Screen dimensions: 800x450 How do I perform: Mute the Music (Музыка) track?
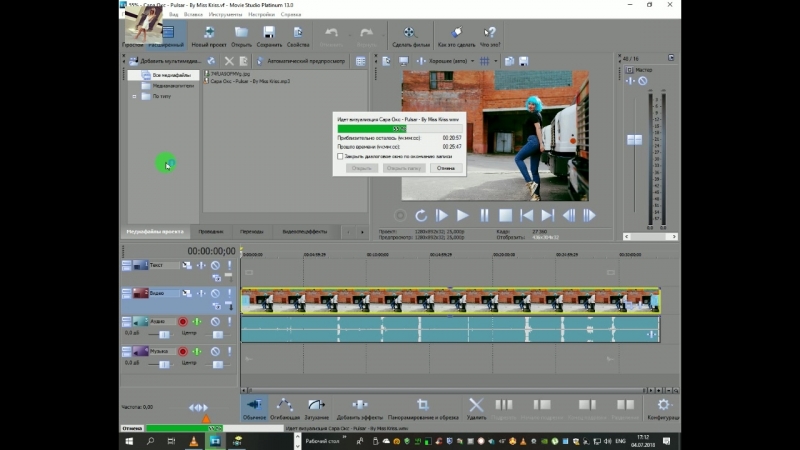pos(215,352)
